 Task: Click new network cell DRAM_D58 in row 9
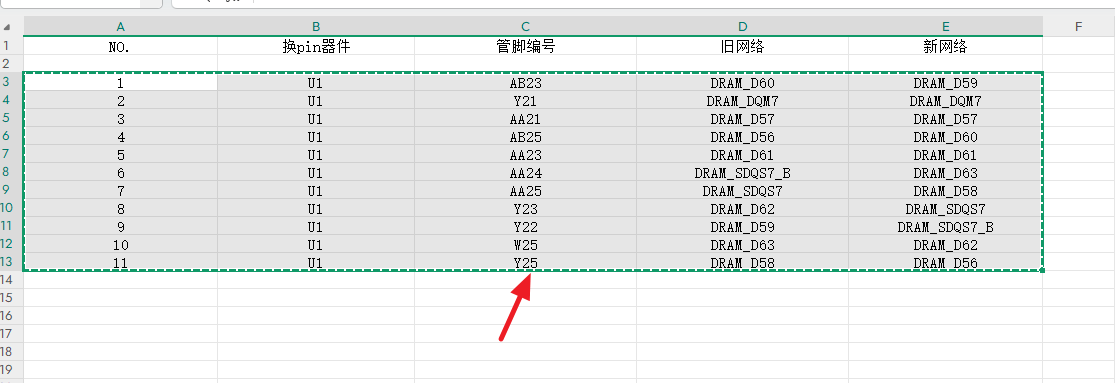coord(946,191)
